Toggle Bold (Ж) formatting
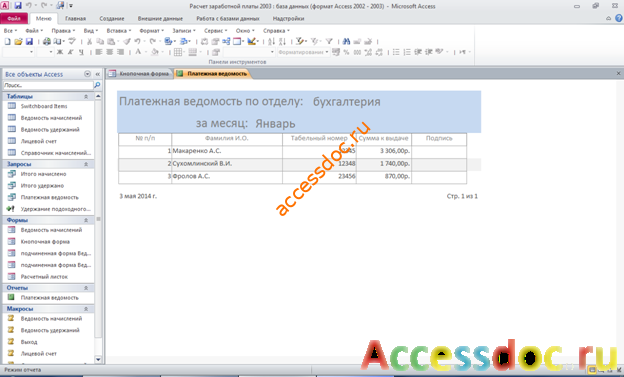The width and height of the screenshot is (624, 377). tap(60, 52)
